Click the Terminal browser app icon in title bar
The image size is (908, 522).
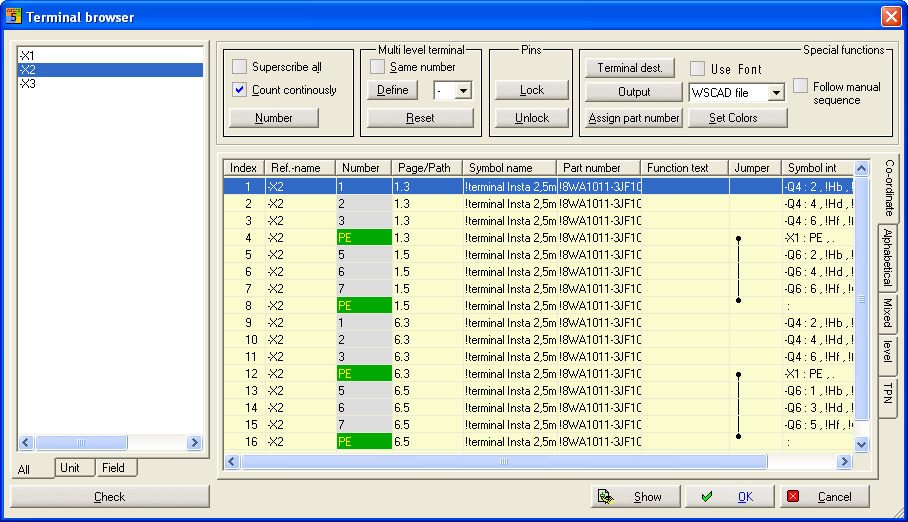[13, 16]
